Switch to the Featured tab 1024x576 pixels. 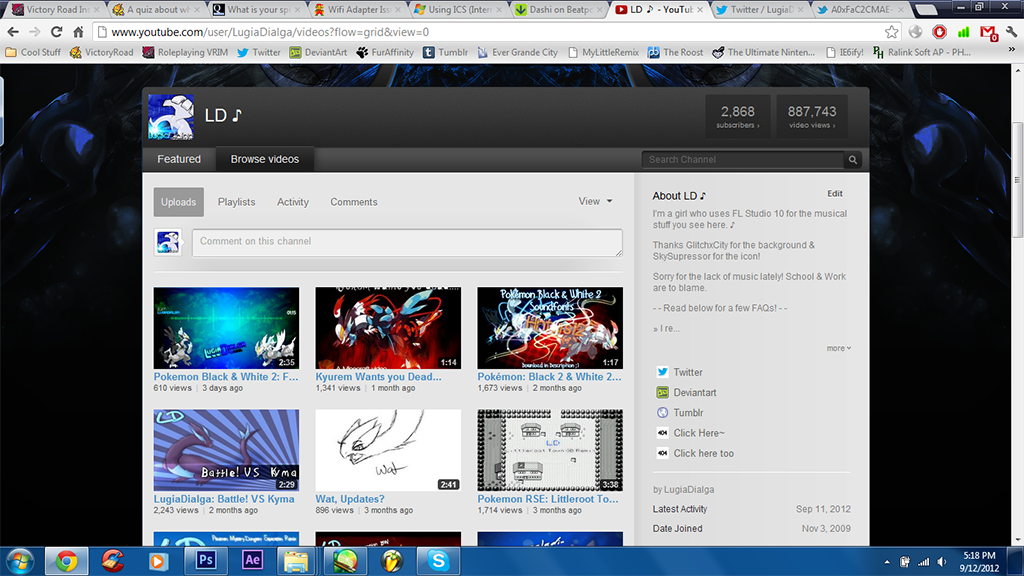pyautogui.click(x=179, y=159)
